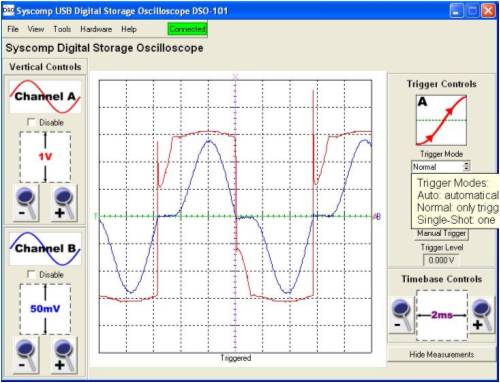Zoom in Channel A vertical scale
Screen dimensions: 500x383
pyautogui.click(x=64, y=203)
